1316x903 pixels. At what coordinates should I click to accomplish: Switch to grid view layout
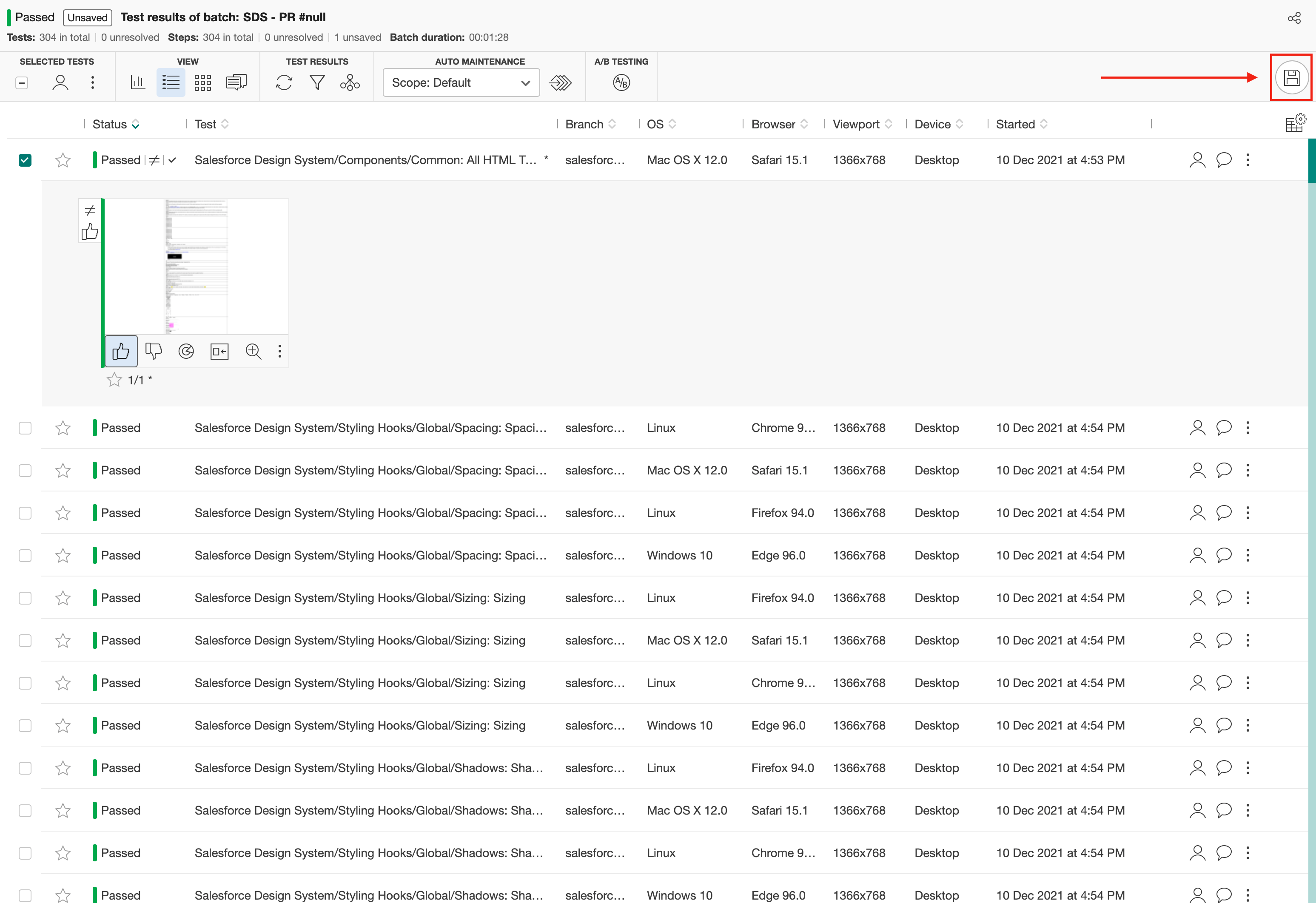point(203,82)
